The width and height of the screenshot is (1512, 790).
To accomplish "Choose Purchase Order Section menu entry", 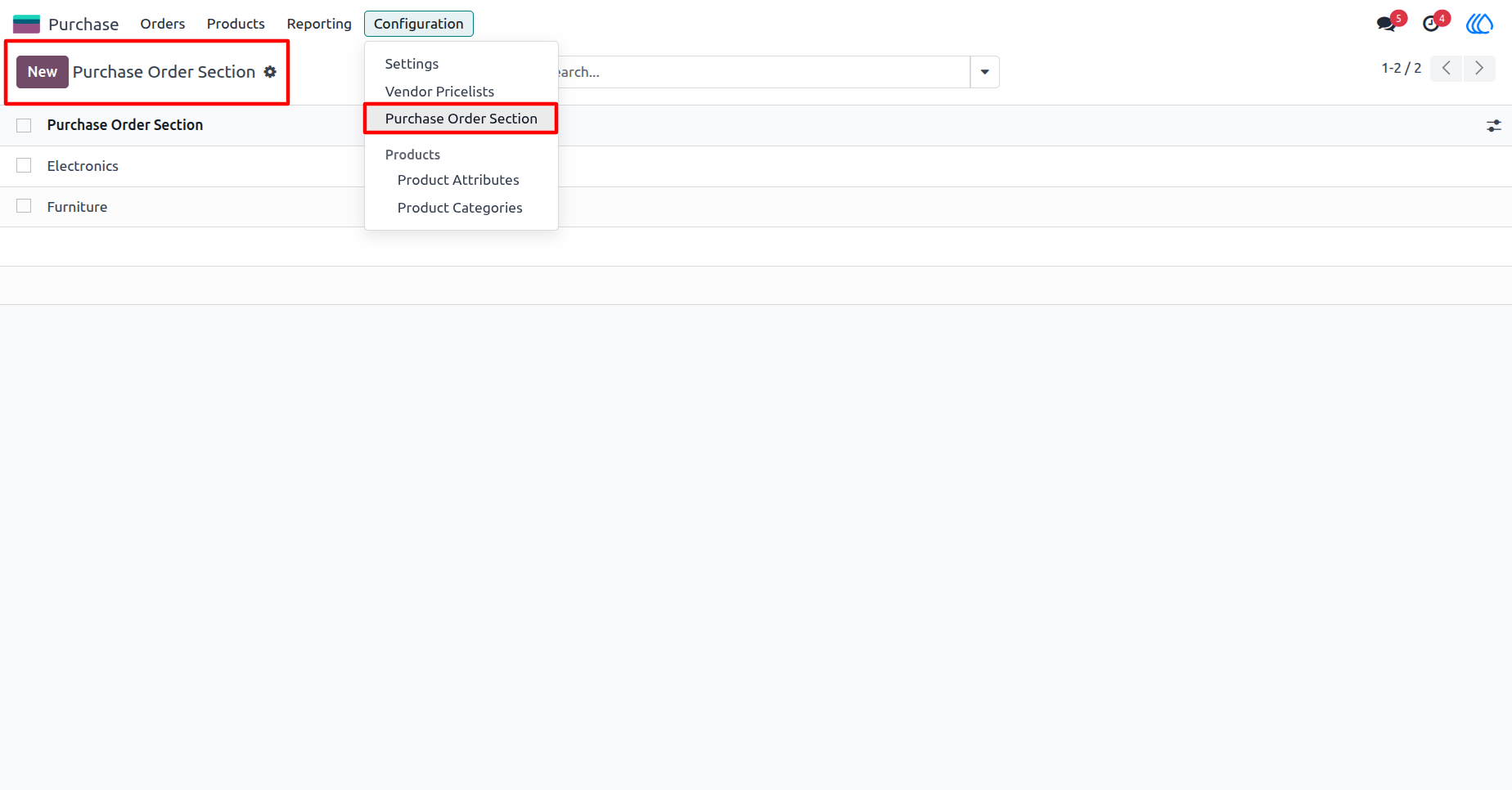I will (461, 119).
